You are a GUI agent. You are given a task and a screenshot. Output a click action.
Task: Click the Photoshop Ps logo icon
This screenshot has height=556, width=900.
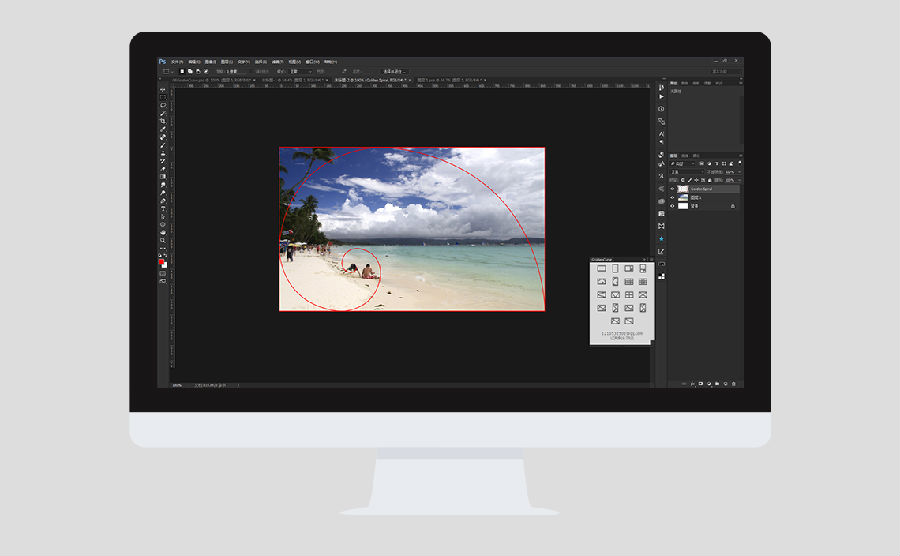tap(162, 61)
